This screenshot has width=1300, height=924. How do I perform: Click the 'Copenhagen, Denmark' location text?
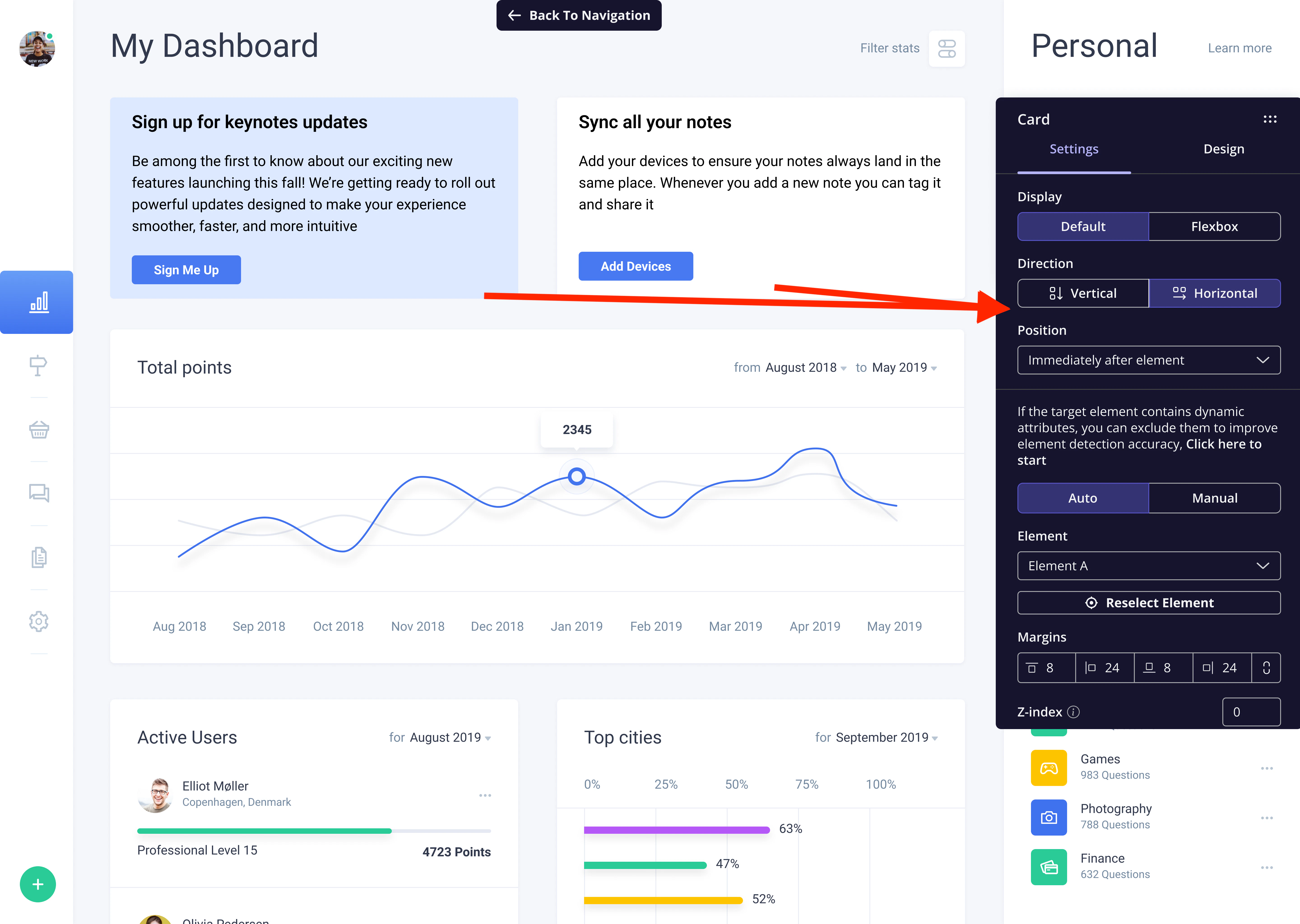pyautogui.click(x=236, y=802)
